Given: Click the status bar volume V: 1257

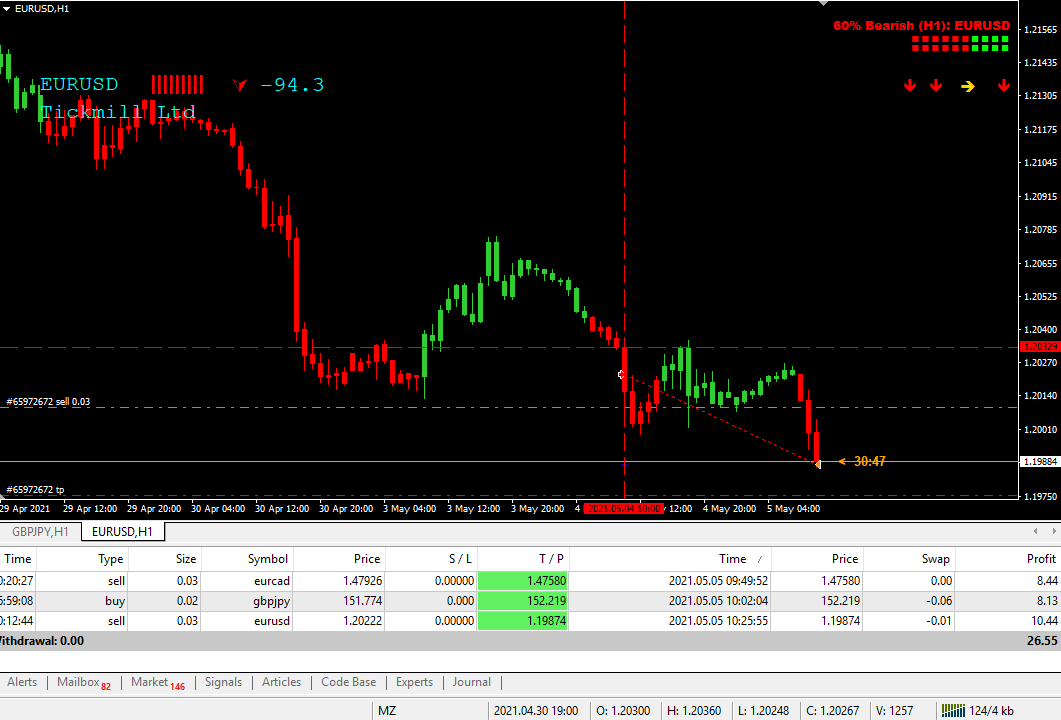Looking at the screenshot, I should pos(895,711).
